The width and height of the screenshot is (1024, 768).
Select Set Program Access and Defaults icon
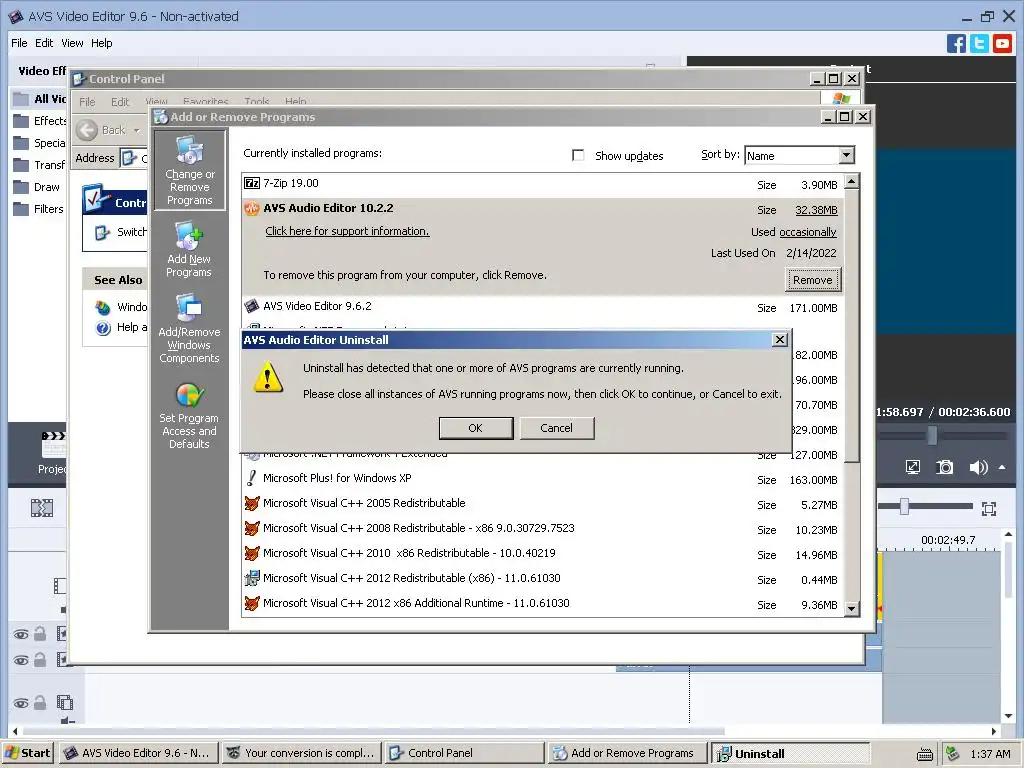189,417
